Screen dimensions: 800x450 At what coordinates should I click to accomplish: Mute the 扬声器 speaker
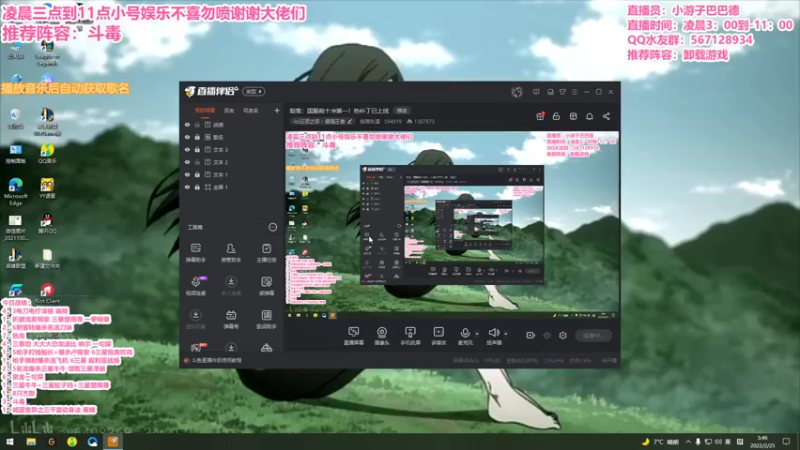tap(493, 336)
